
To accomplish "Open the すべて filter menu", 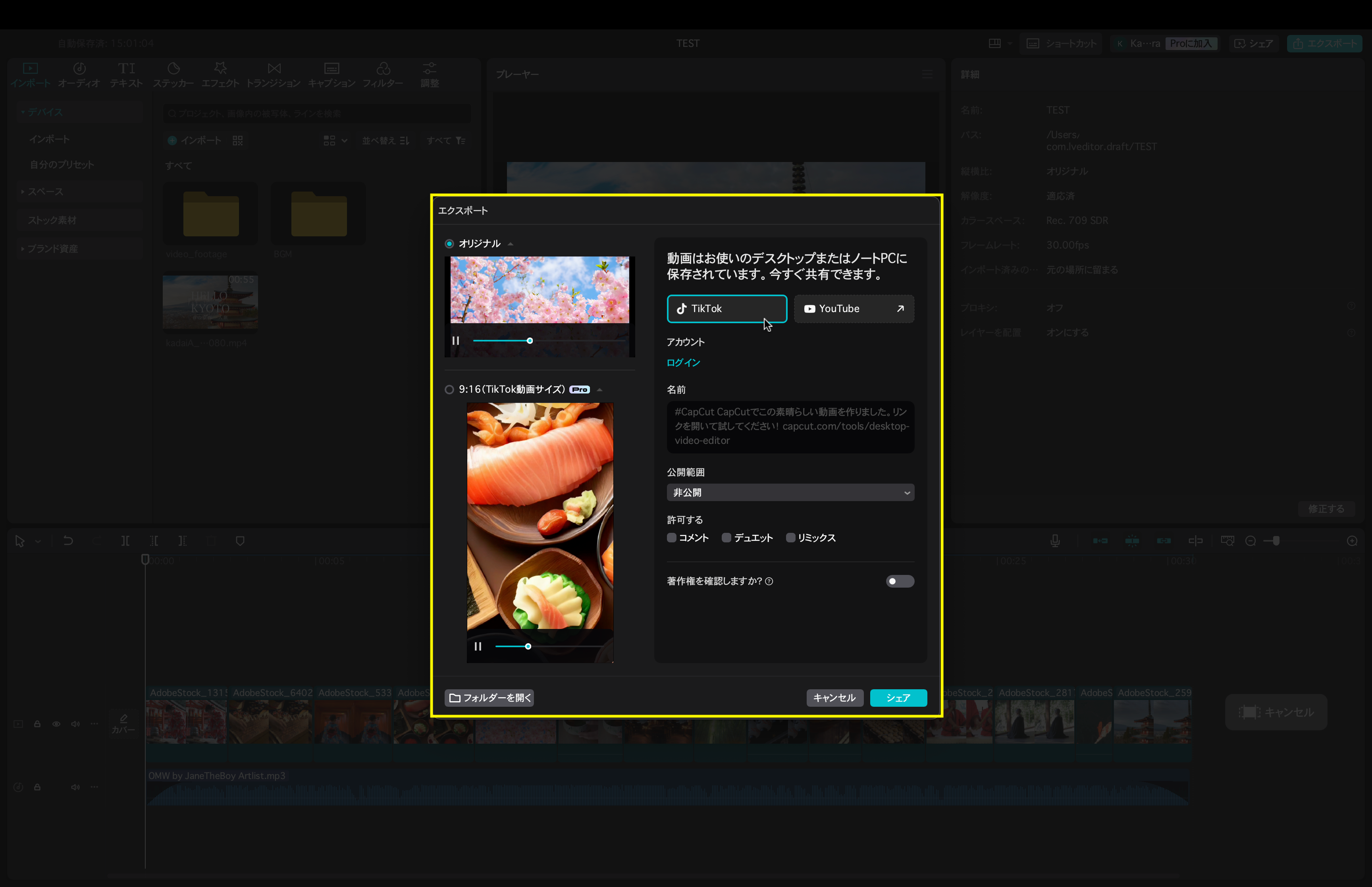I will pos(446,141).
